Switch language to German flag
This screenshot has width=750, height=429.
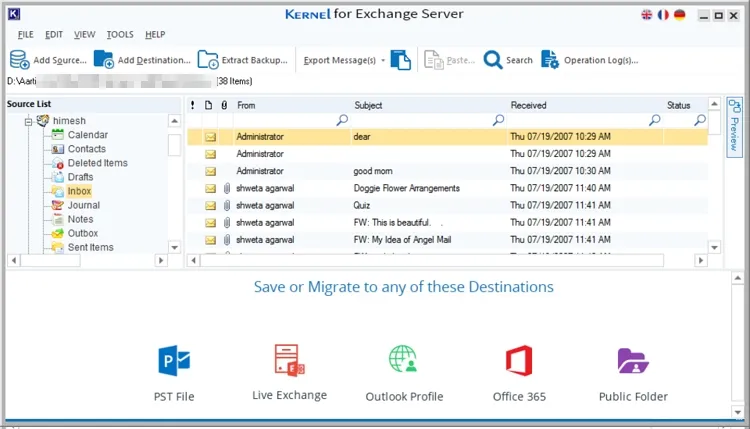(680, 15)
